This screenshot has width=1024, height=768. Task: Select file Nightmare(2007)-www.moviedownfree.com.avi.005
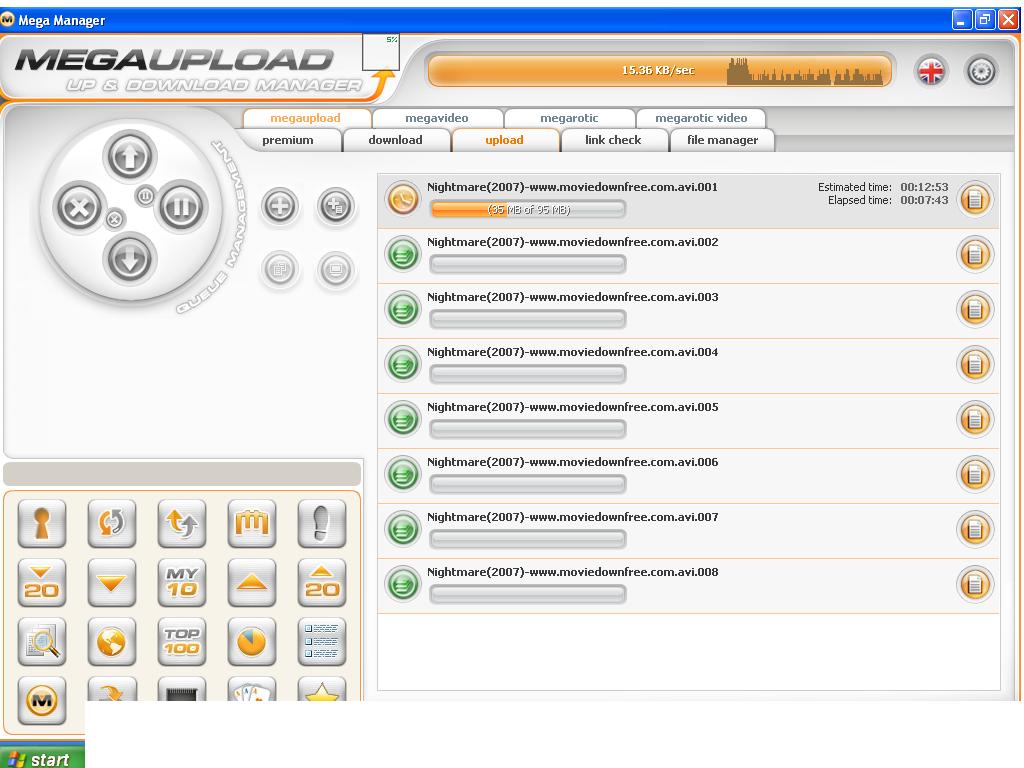coord(573,407)
